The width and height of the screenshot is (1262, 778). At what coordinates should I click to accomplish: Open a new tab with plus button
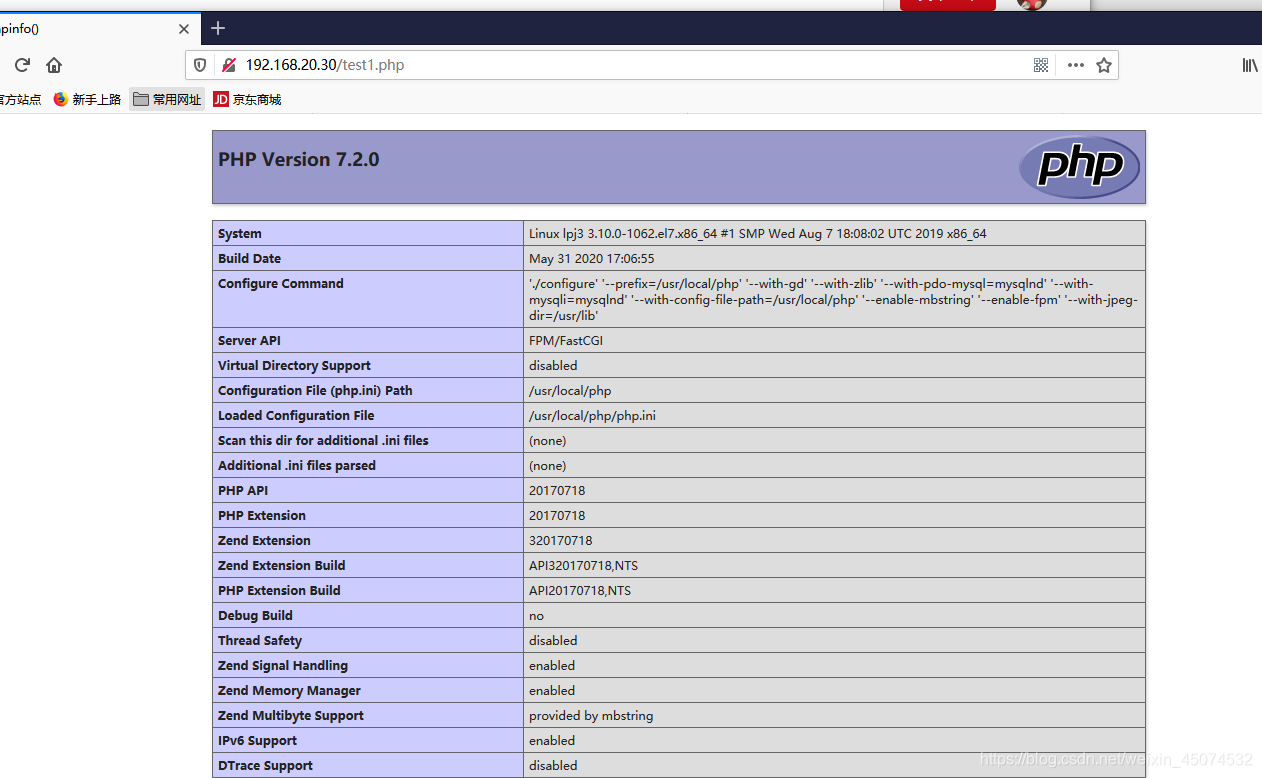pyautogui.click(x=218, y=28)
